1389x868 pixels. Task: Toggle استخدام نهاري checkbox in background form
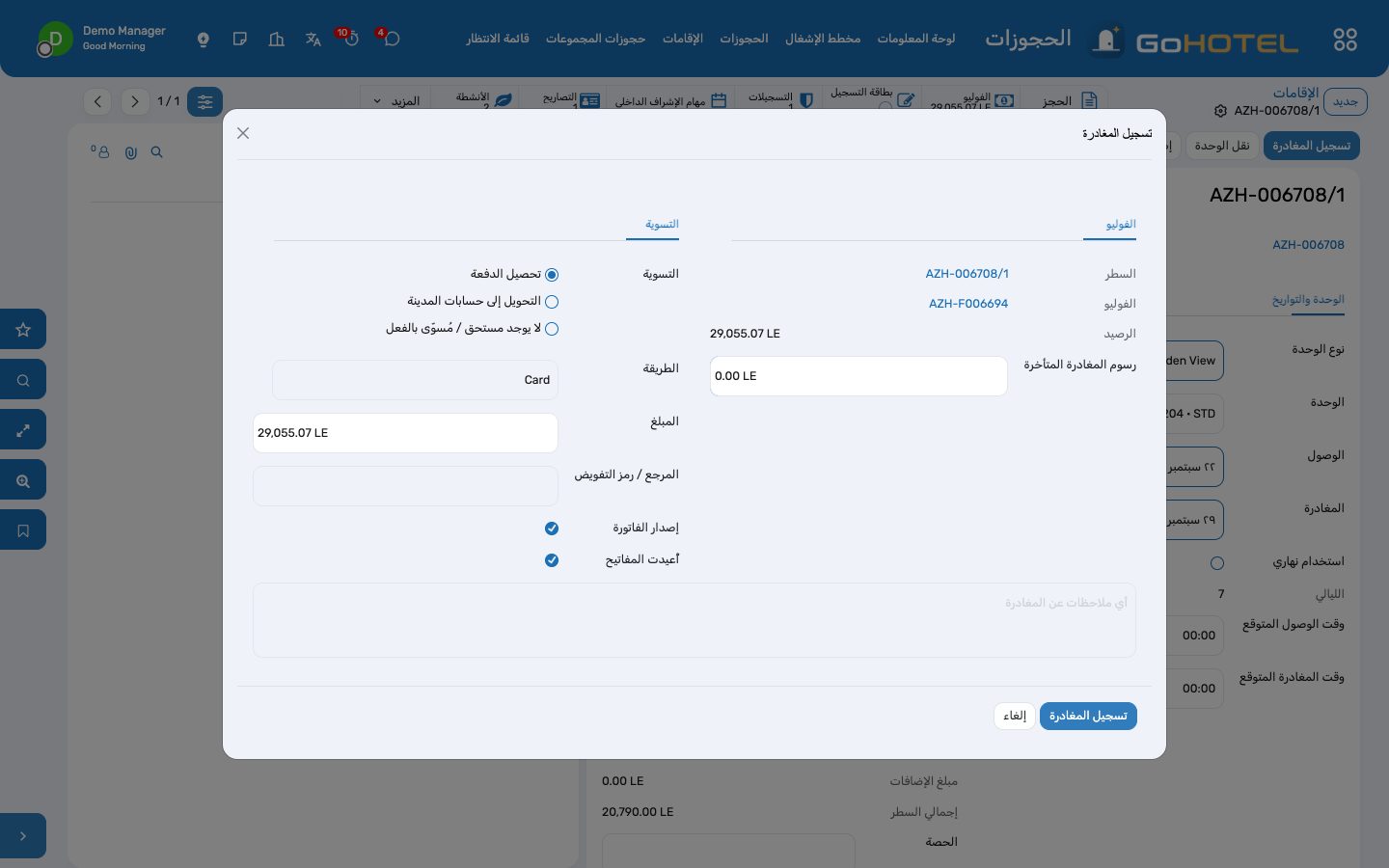coord(1217,563)
